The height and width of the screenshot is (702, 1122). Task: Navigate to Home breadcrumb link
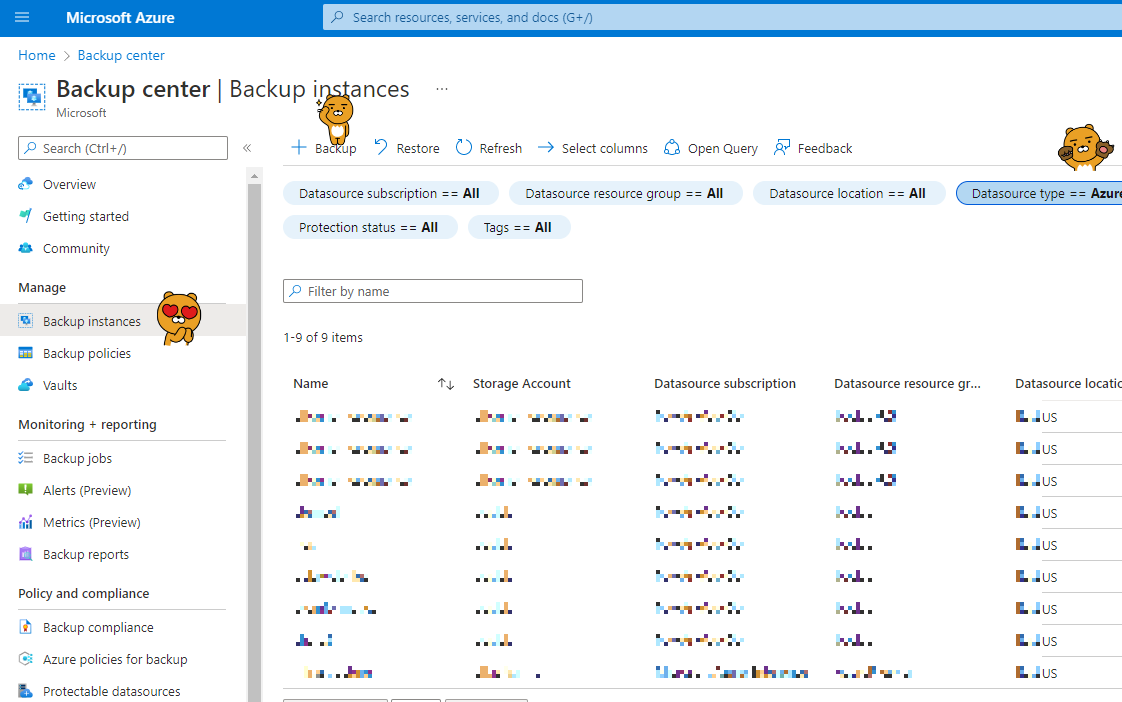coord(36,55)
